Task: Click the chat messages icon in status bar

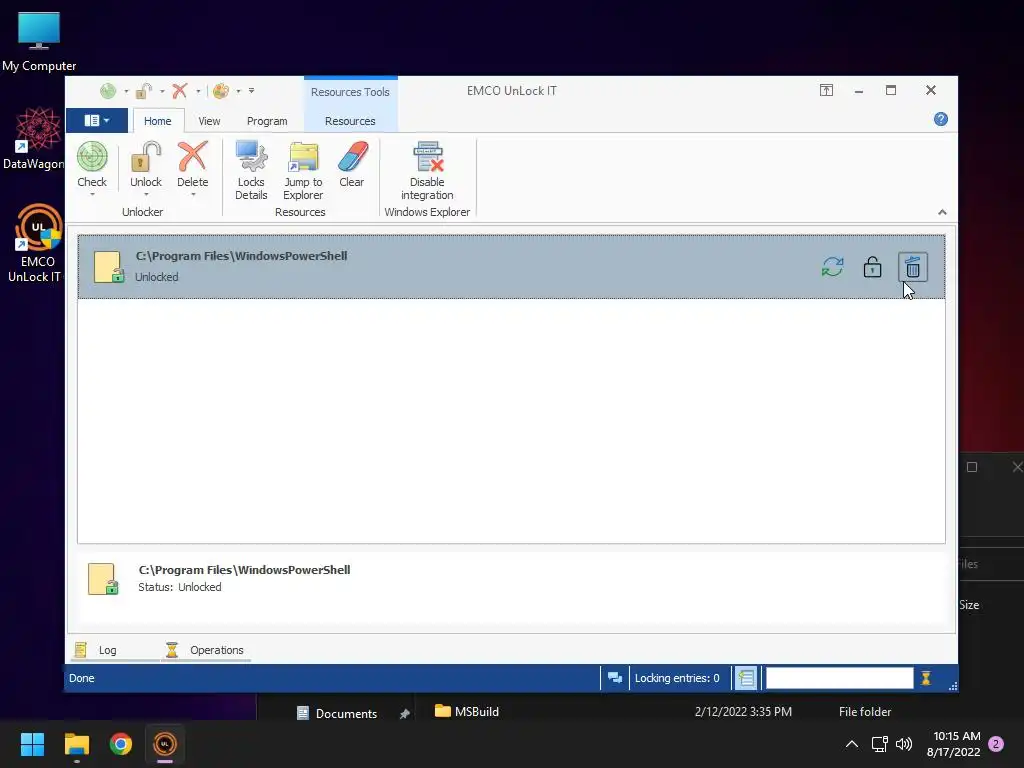Action: point(615,678)
